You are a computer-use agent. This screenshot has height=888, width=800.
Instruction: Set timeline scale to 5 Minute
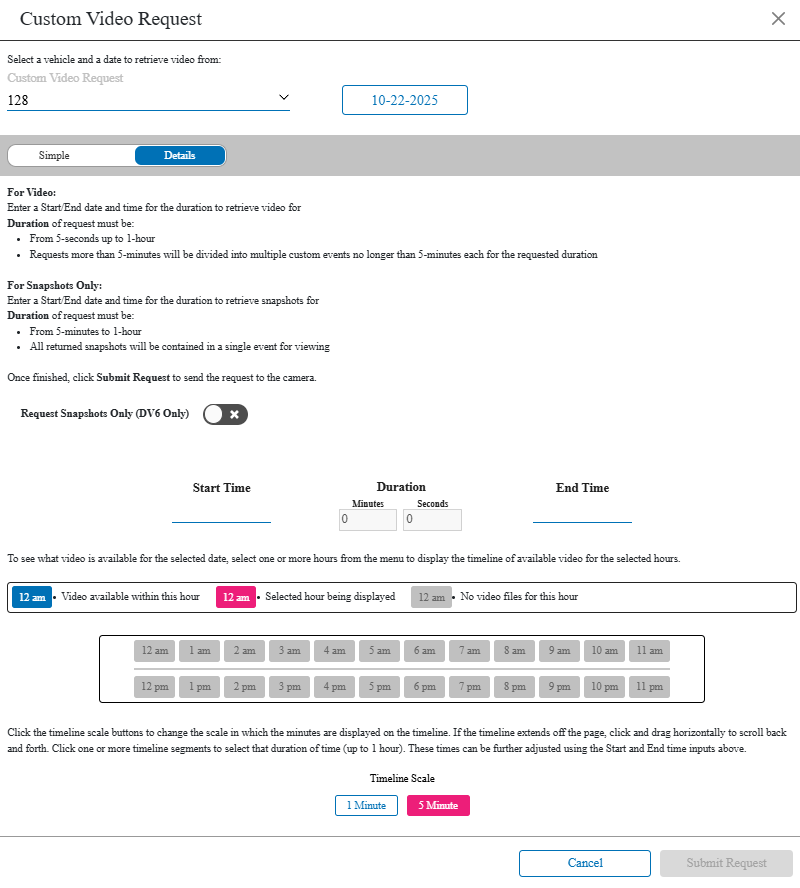438,806
